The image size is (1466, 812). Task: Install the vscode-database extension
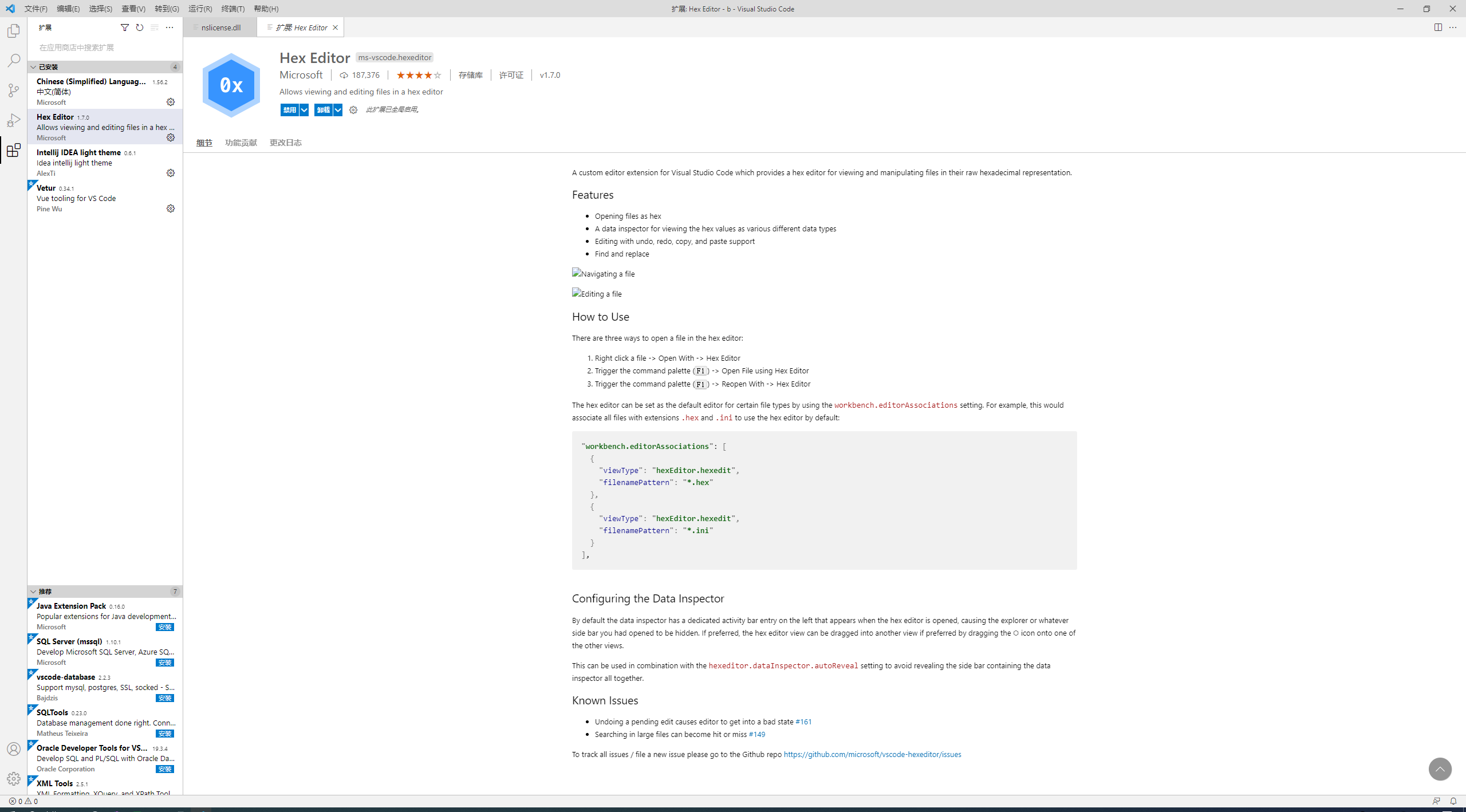(165, 698)
